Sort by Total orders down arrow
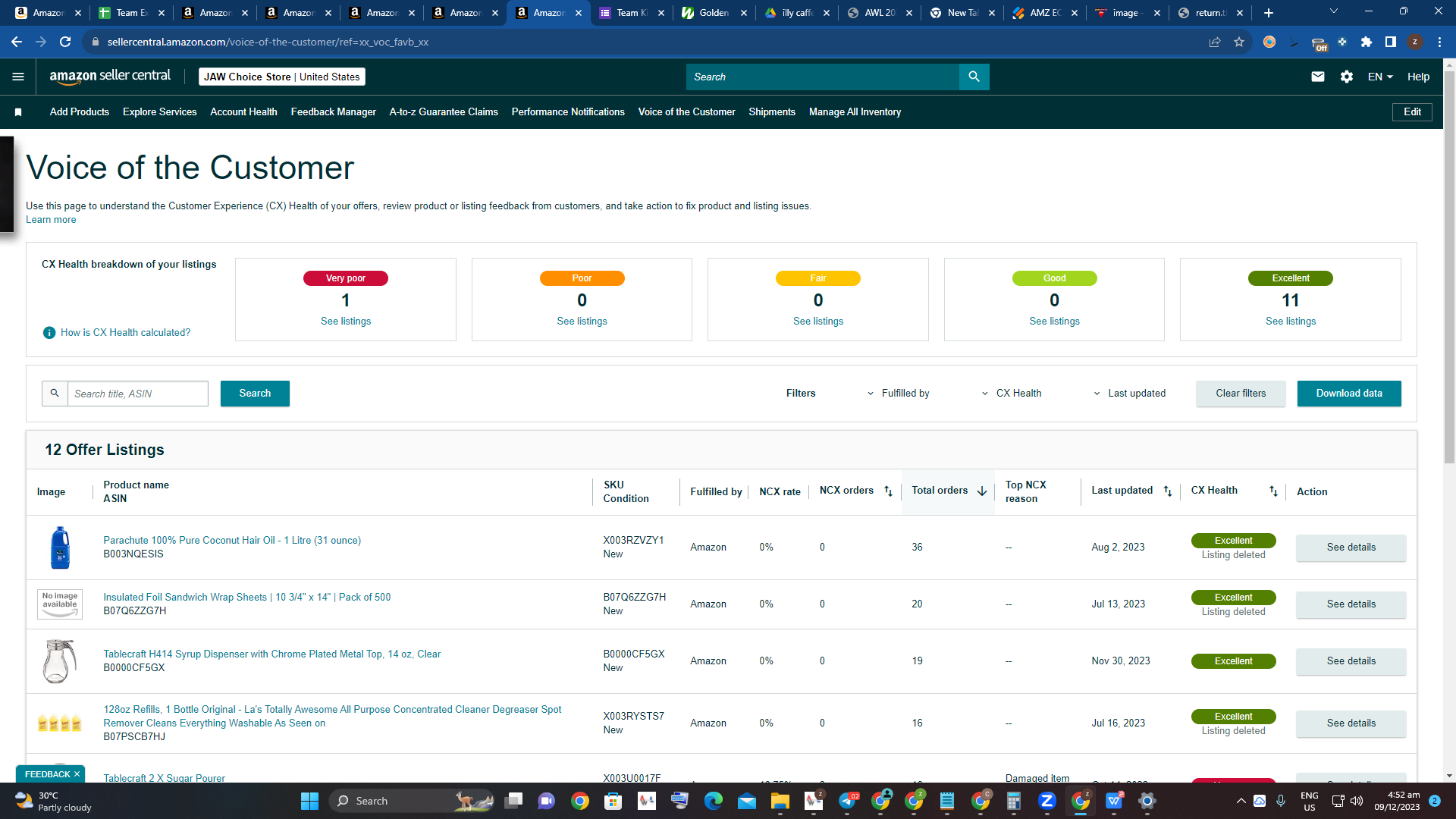Viewport: 1456px width, 819px height. pyautogui.click(x=982, y=491)
